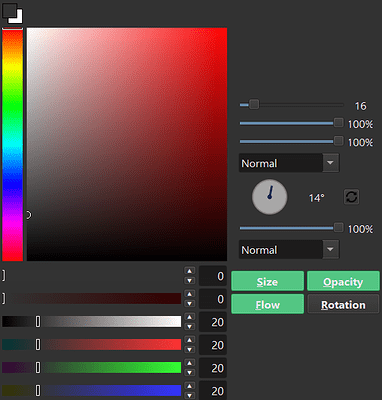Click up arrow beside the green slider
The height and width of the screenshot is (400, 382).
190,363
